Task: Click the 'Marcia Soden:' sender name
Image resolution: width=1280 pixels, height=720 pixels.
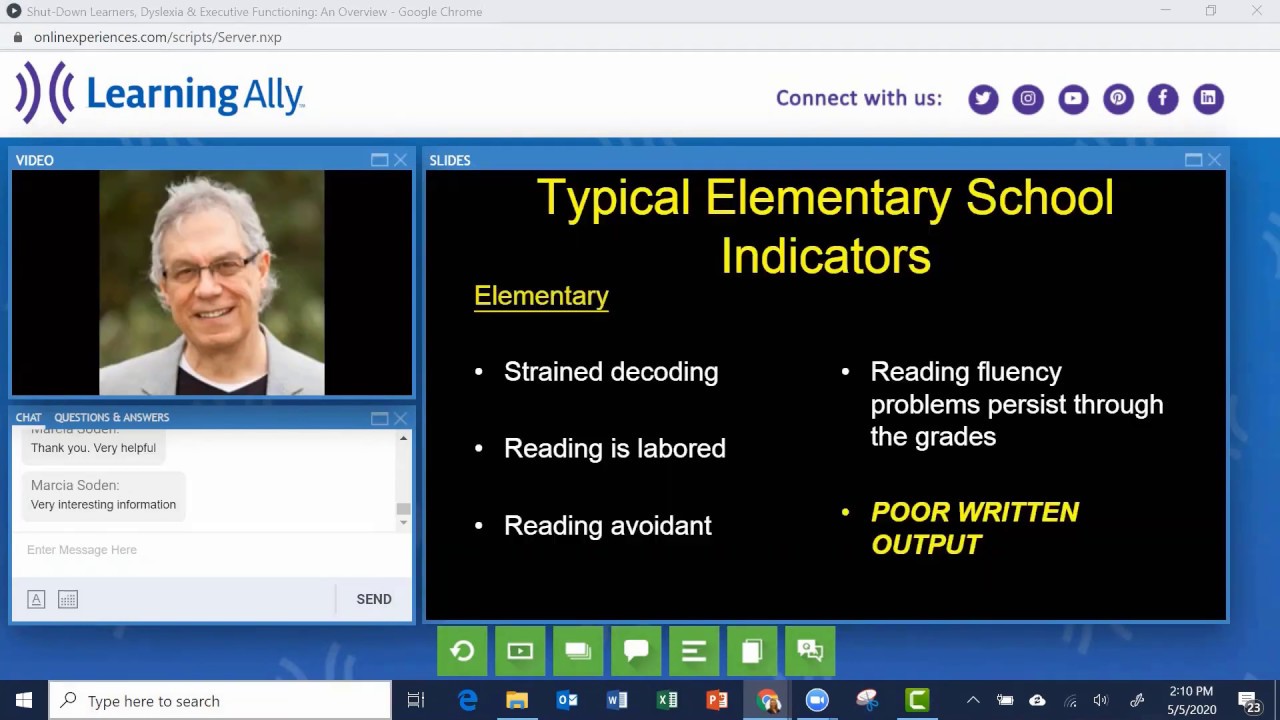Action: [x=75, y=485]
